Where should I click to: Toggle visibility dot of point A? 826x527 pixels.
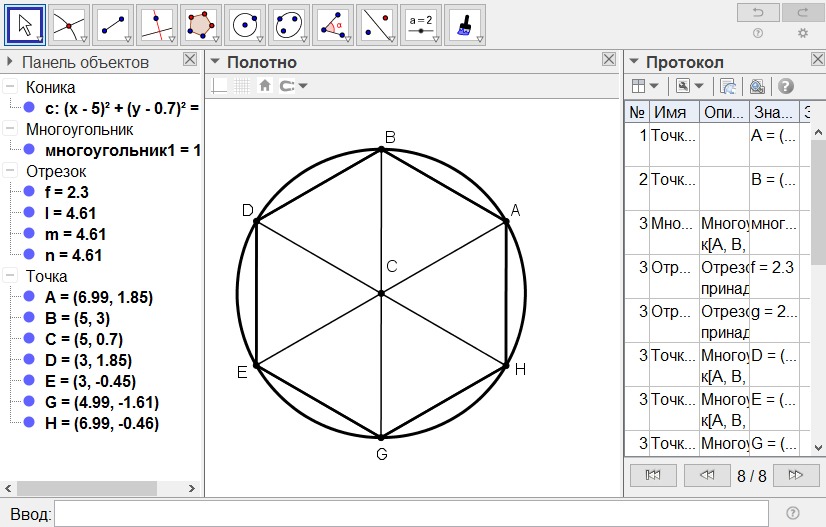(29, 296)
